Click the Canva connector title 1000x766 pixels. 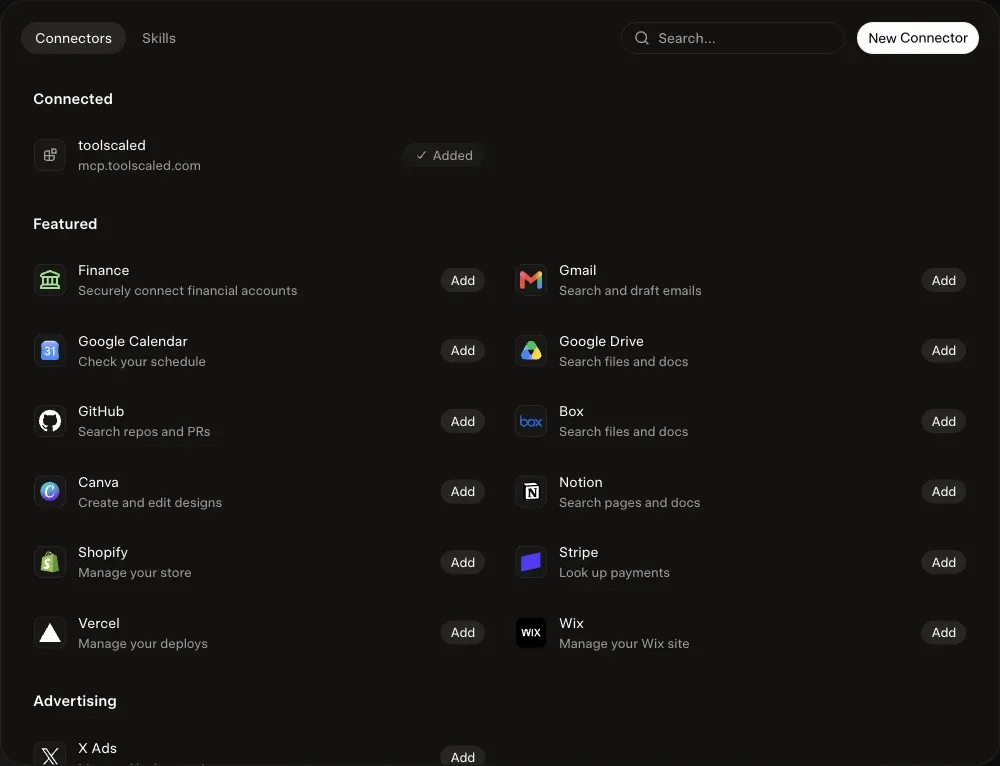pos(98,482)
